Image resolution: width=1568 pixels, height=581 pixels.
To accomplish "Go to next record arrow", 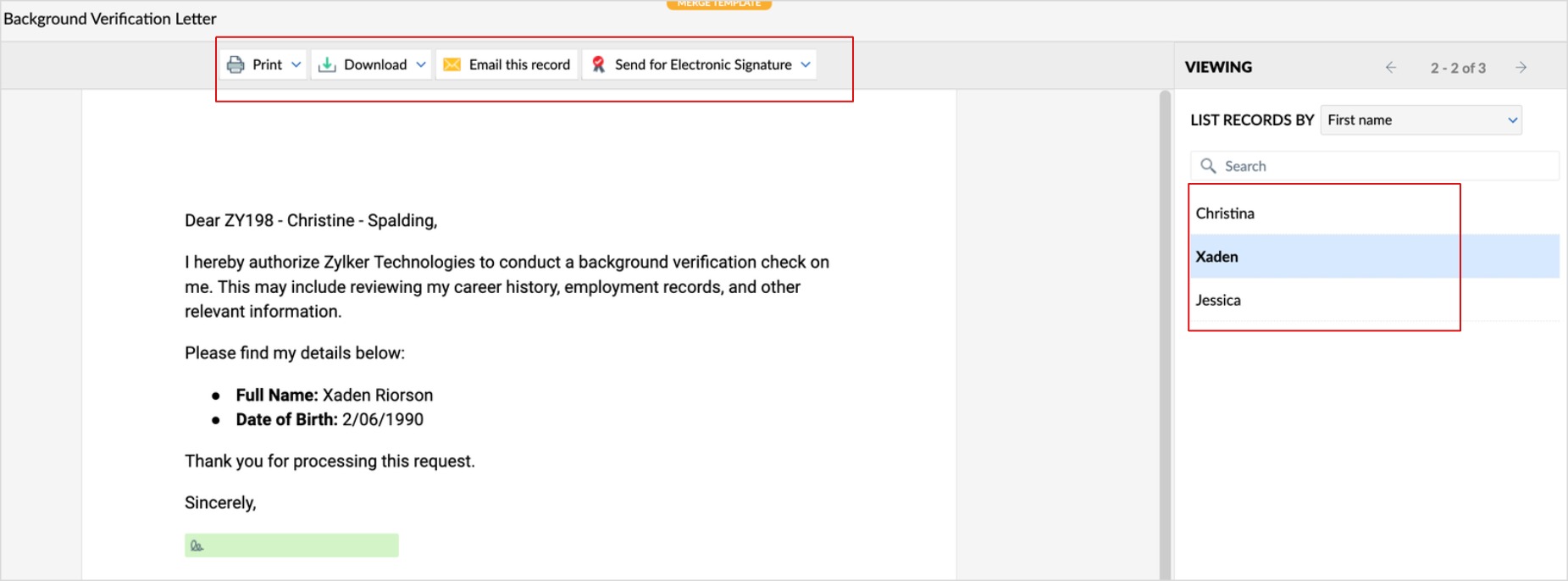I will tap(1521, 67).
